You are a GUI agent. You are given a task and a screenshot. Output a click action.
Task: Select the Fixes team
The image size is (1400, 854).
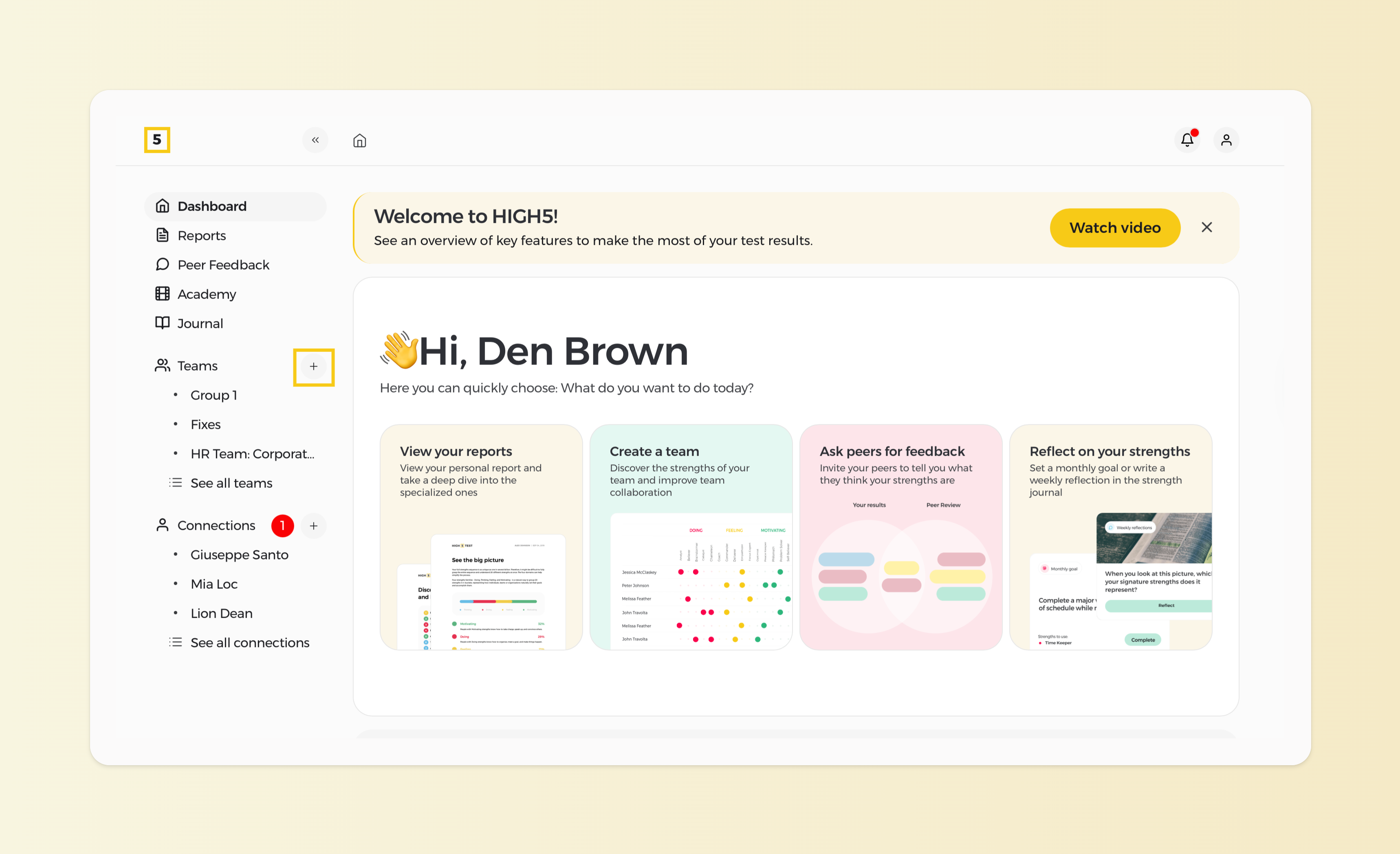click(205, 424)
